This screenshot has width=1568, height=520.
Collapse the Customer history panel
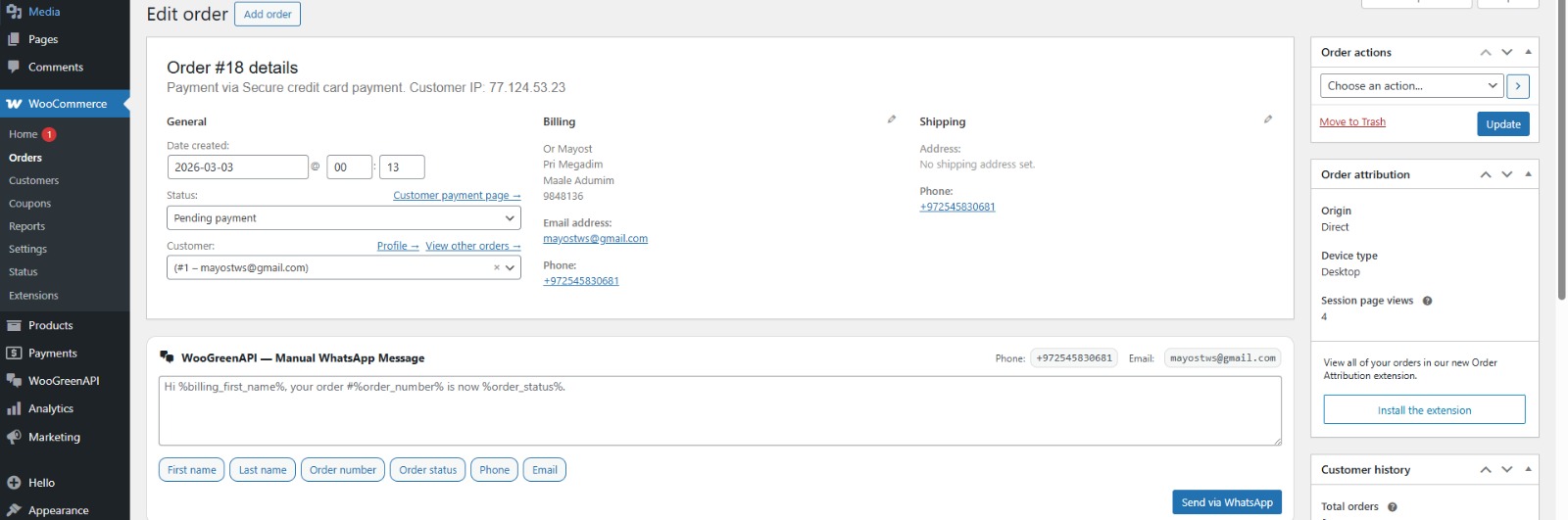tap(1528, 469)
